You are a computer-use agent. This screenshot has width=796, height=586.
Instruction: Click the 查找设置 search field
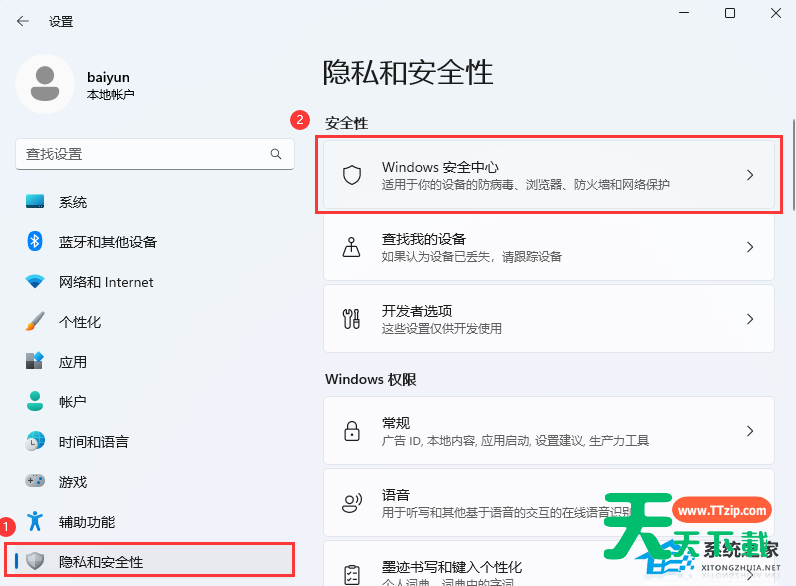point(155,154)
